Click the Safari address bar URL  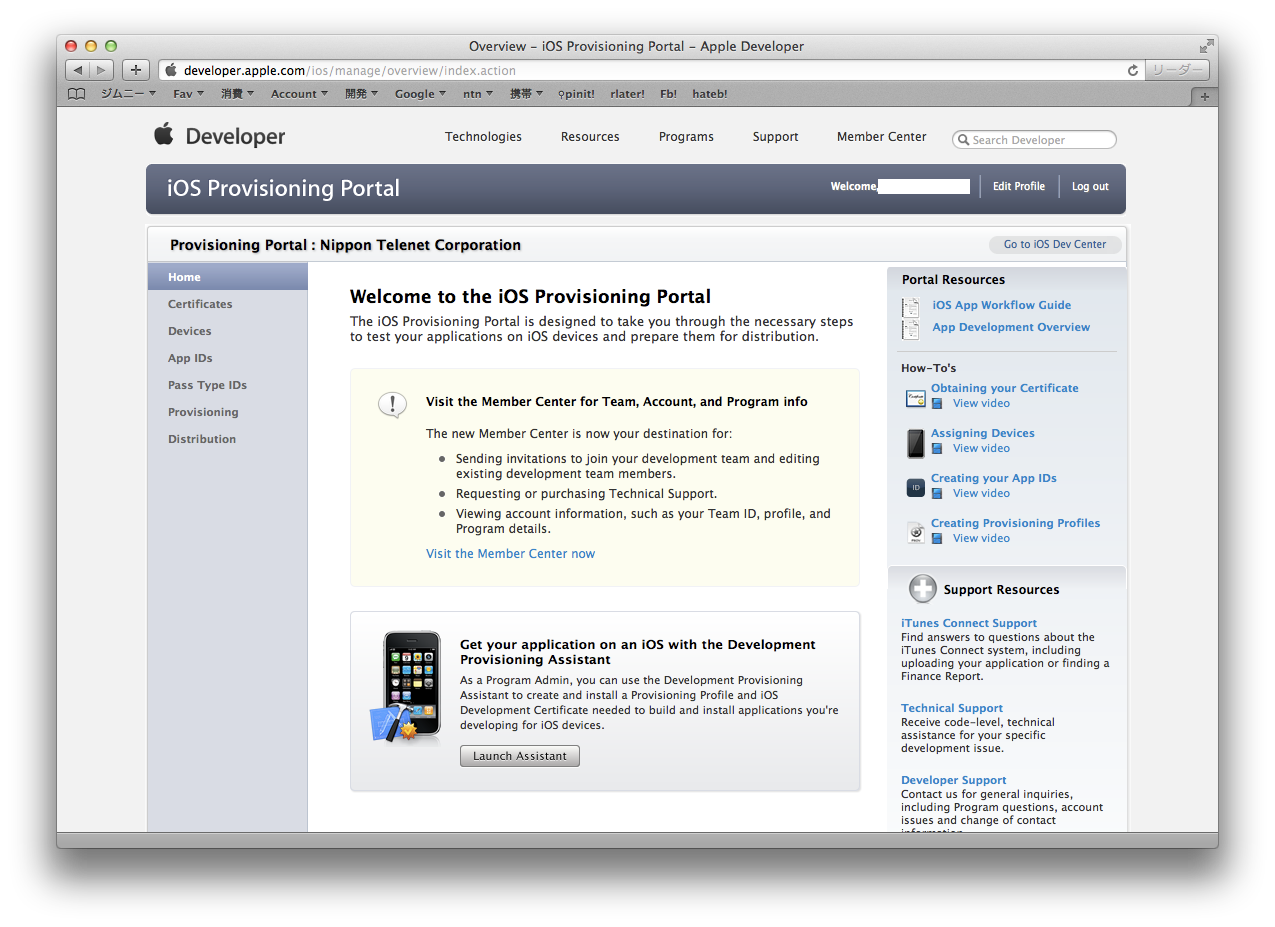point(350,71)
